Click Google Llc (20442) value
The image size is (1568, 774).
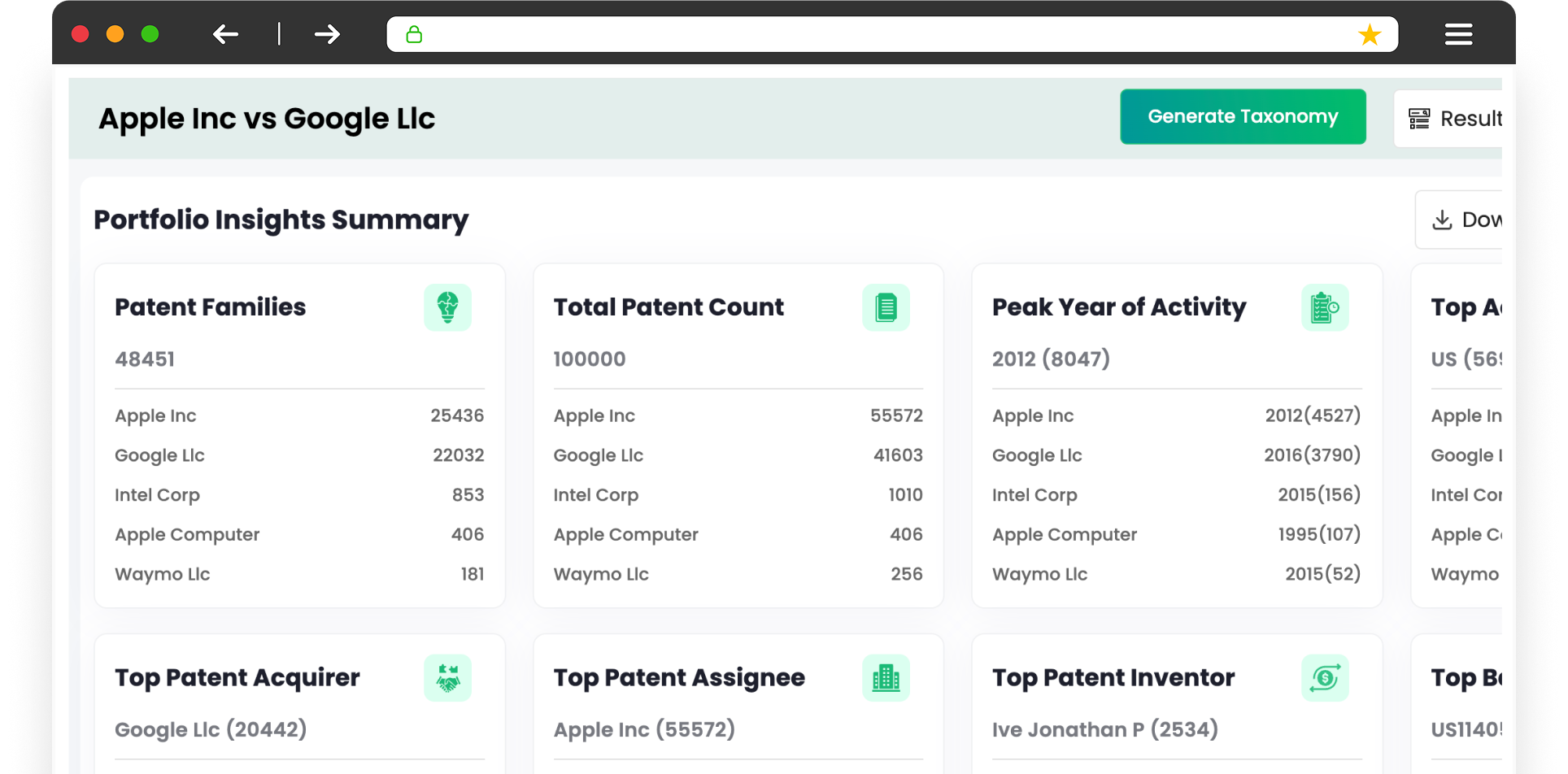pyautogui.click(x=211, y=730)
